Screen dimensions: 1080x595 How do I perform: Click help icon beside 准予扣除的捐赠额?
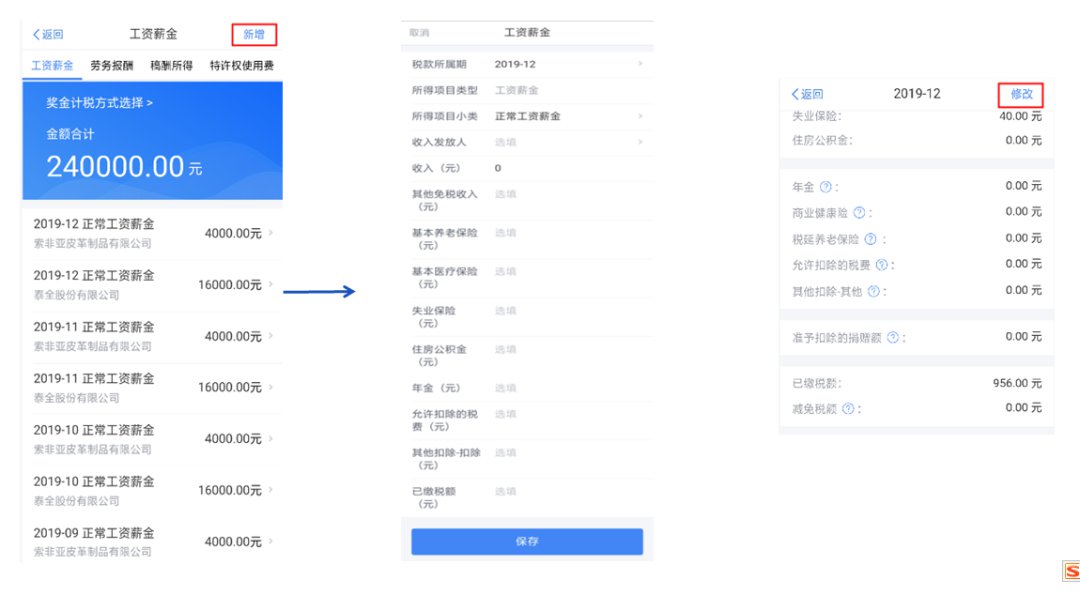892,338
